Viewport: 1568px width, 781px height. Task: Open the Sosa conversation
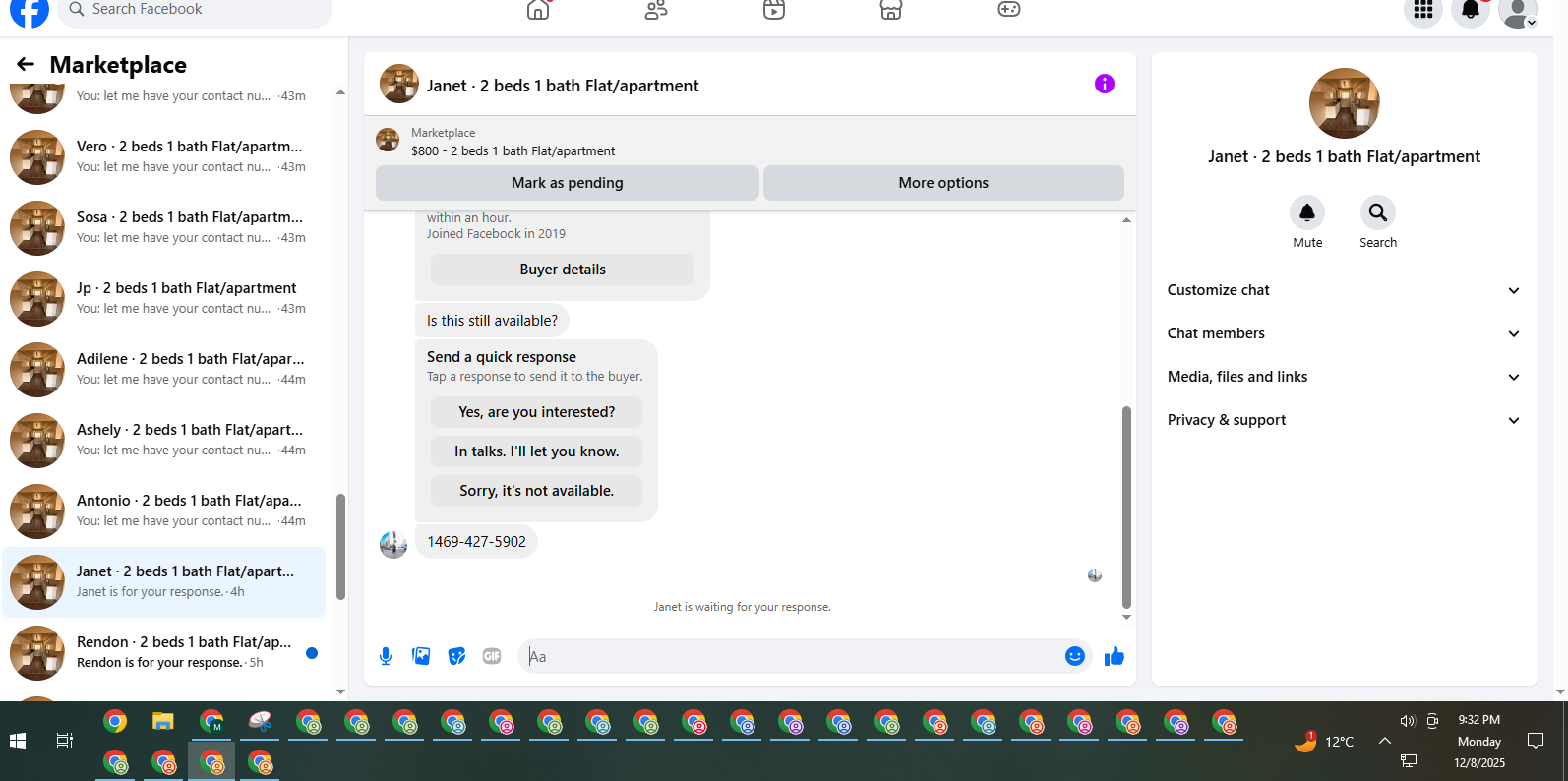163,228
